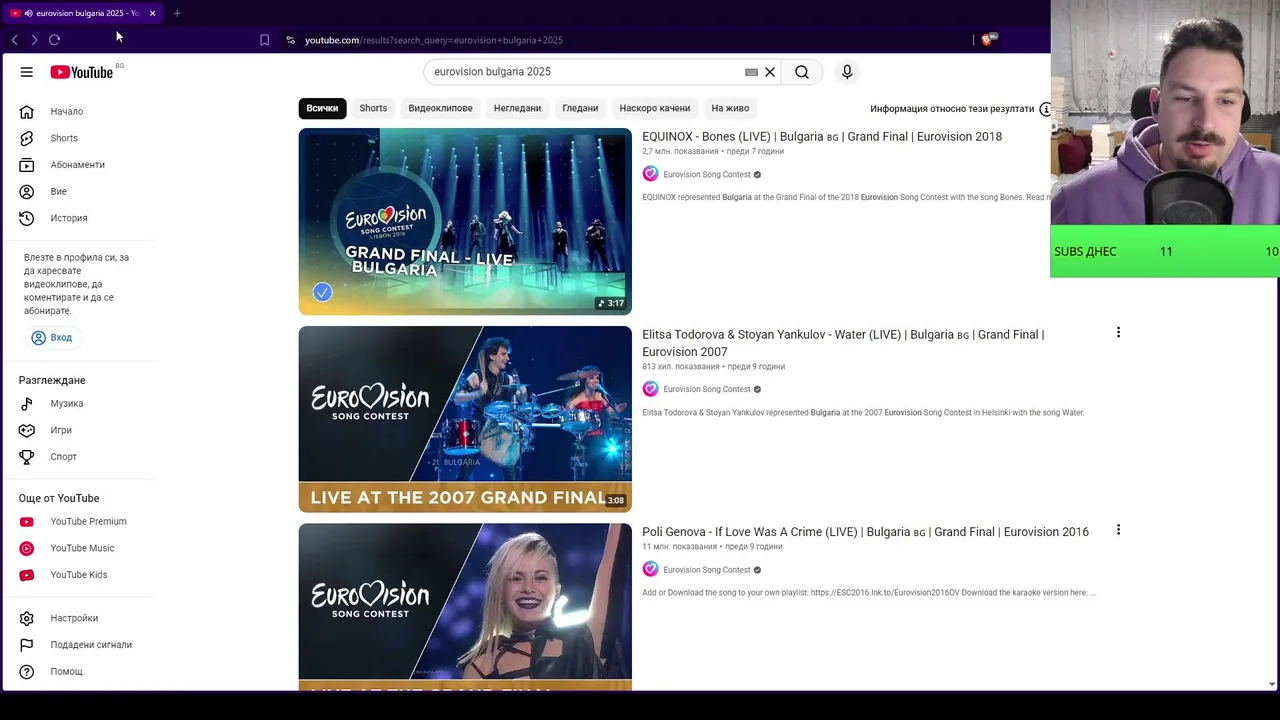The image size is (1280, 720).
Task: Close the eurovision bulgaria 2025 tab
Action: (x=152, y=13)
